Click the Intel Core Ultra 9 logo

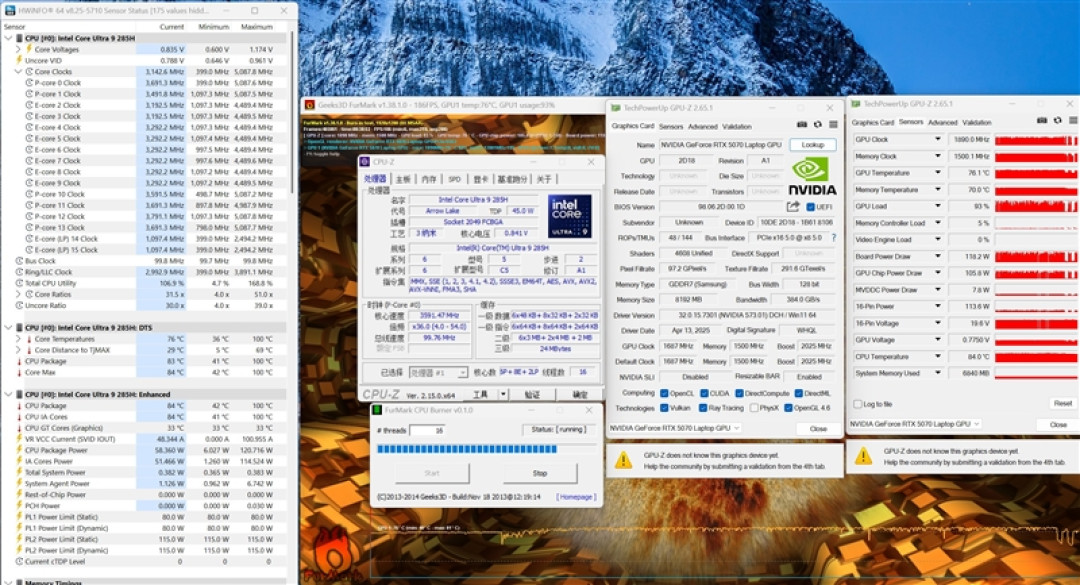[x=569, y=216]
